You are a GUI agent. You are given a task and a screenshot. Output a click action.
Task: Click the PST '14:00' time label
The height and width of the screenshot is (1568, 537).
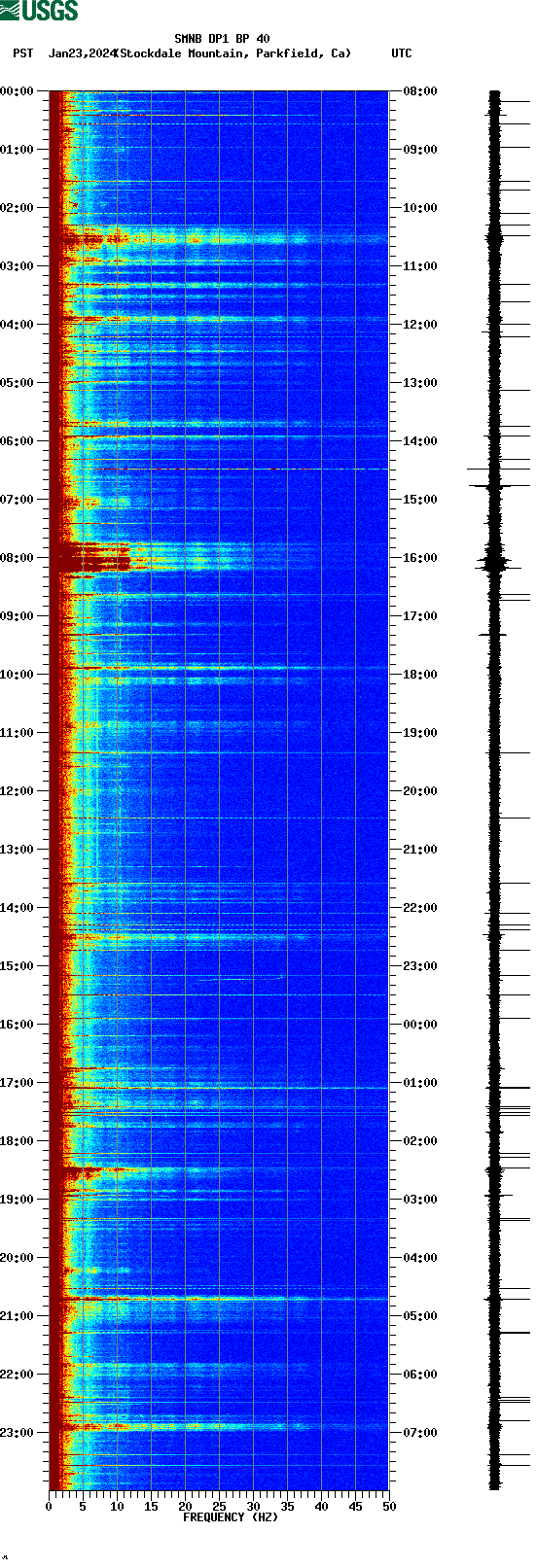pyautogui.click(x=18, y=908)
